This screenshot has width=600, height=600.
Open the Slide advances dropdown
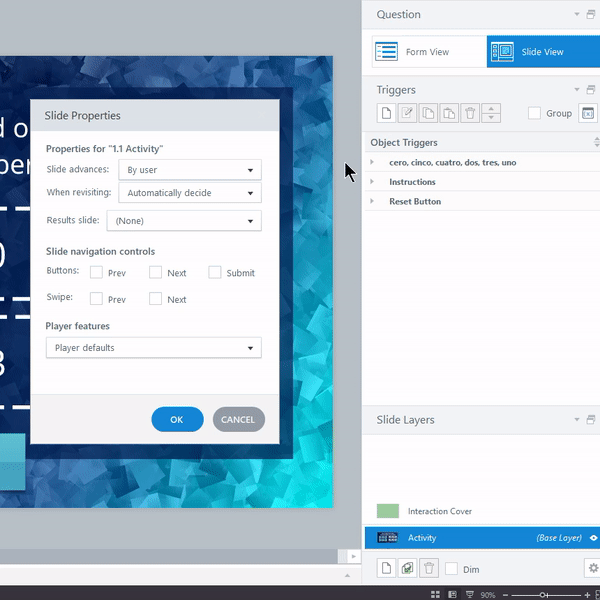pos(189,170)
